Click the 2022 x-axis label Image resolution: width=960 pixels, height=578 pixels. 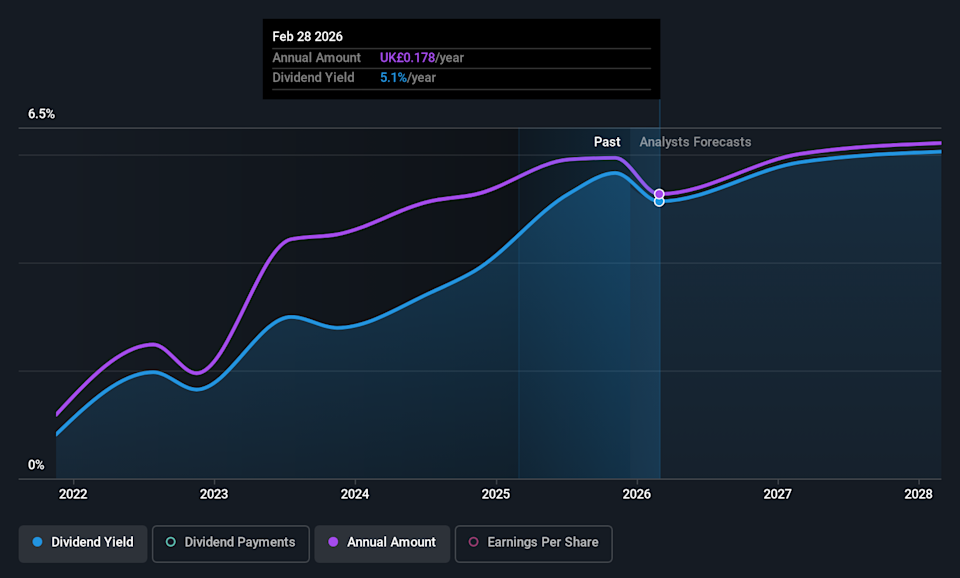[x=73, y=494]
